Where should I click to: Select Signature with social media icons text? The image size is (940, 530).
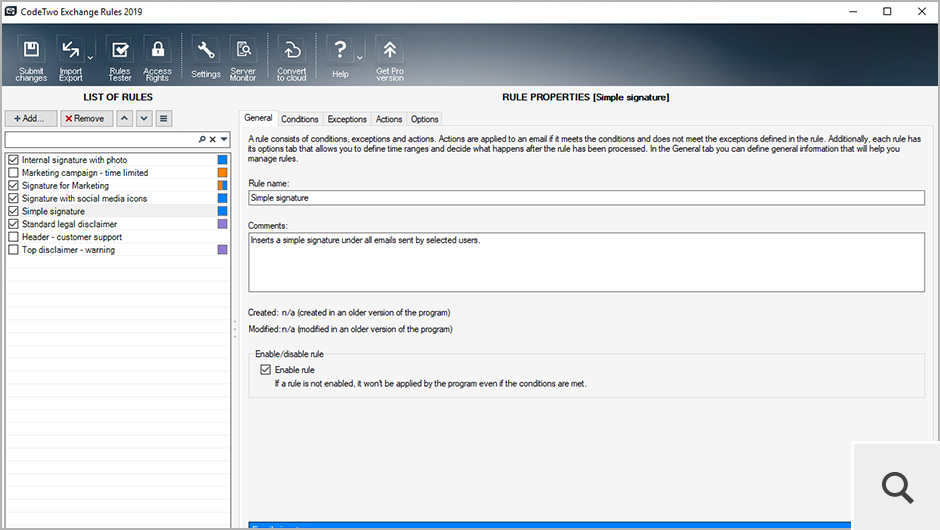[85, 198]
